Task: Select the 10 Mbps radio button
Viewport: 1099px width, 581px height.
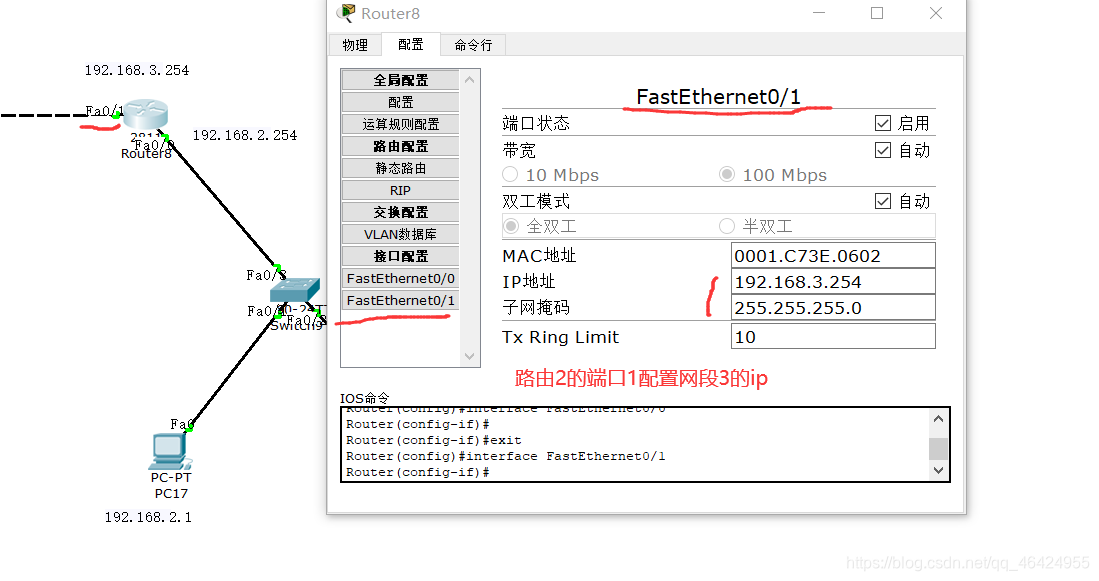Action: pos(510,174)
